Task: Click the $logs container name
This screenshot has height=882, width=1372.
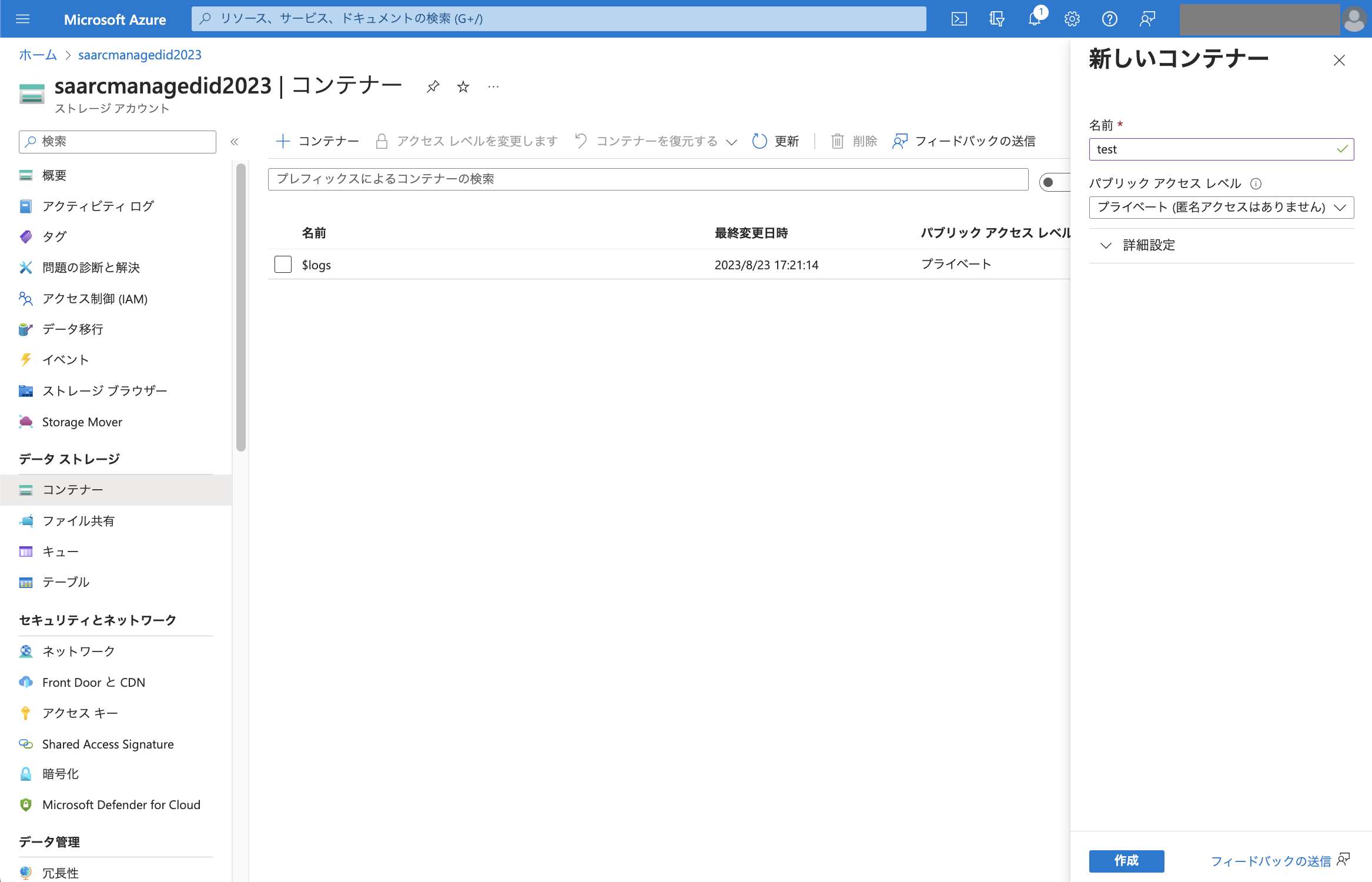Action: point(316,265)
